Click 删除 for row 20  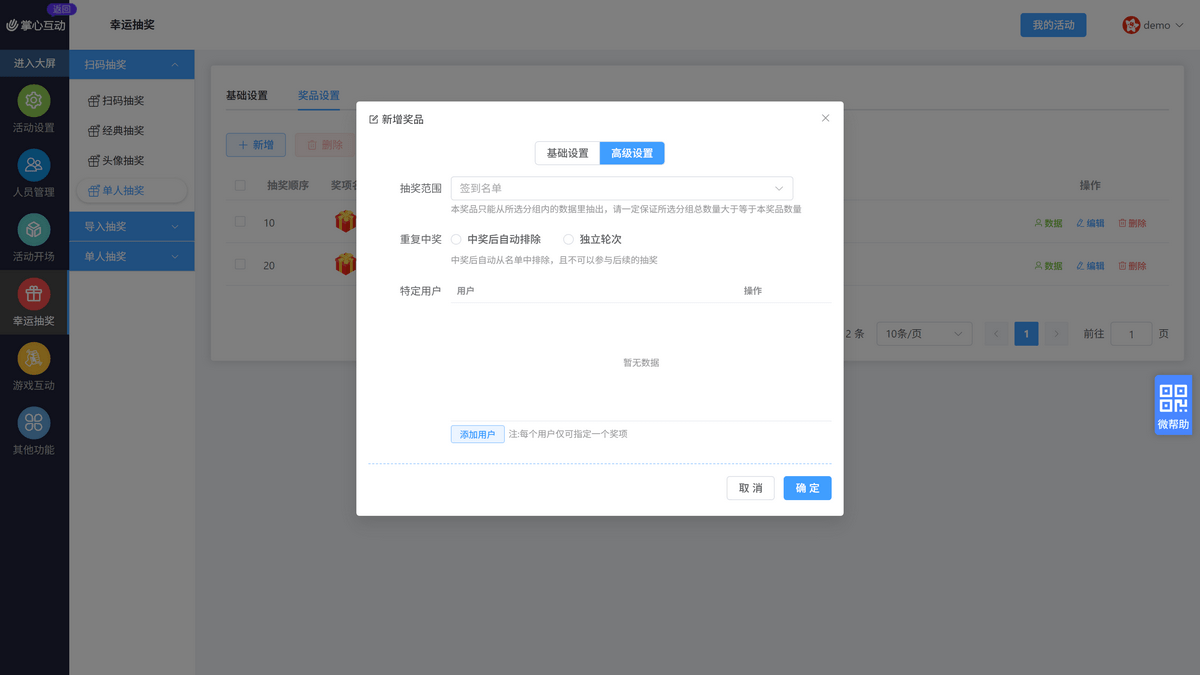1132,266
